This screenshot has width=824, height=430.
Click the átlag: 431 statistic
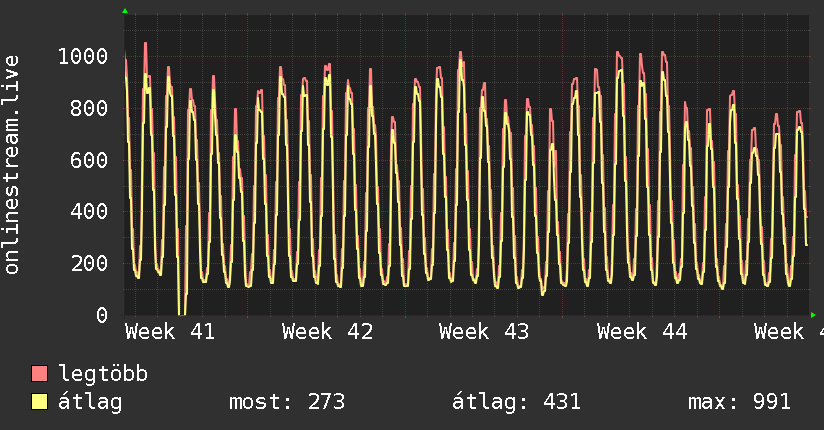click(516, 402)
